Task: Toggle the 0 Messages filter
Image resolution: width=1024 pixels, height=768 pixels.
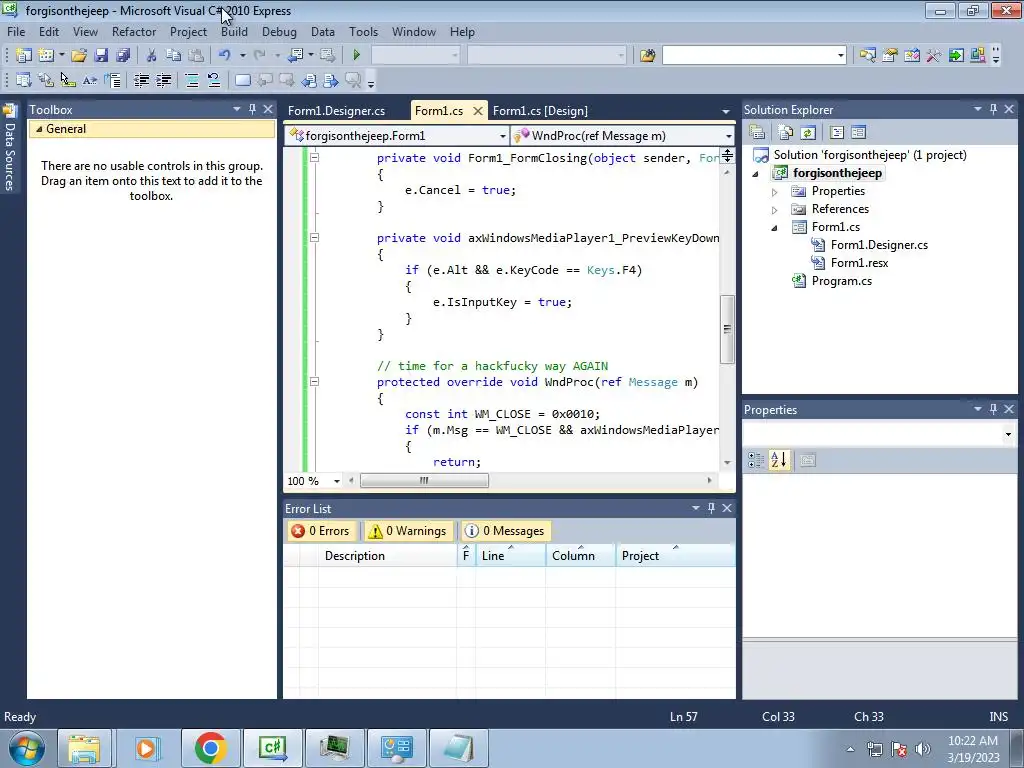Action: coord(505,531)
